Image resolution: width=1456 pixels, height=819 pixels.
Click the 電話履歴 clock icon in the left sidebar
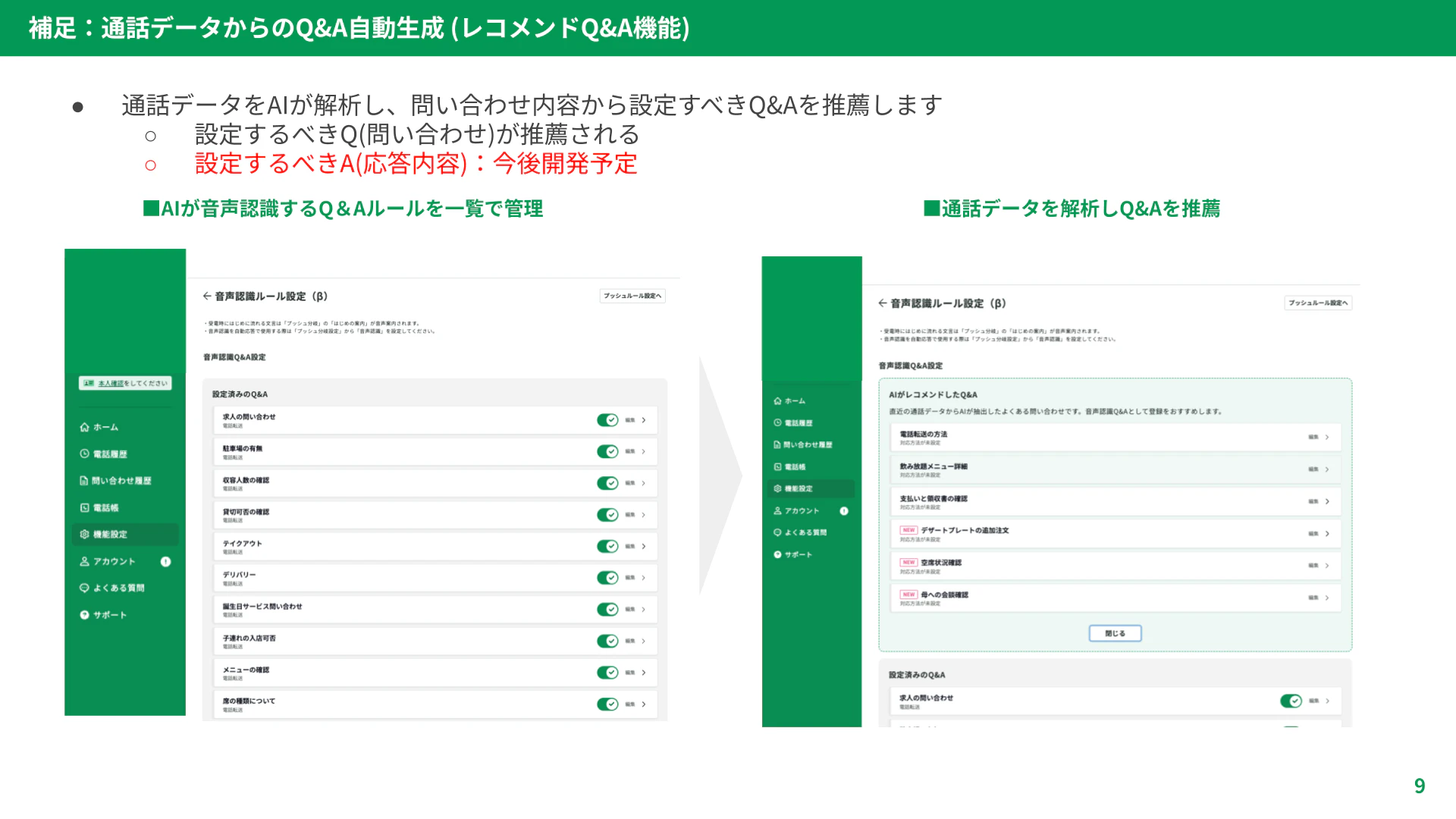[85, 454]
